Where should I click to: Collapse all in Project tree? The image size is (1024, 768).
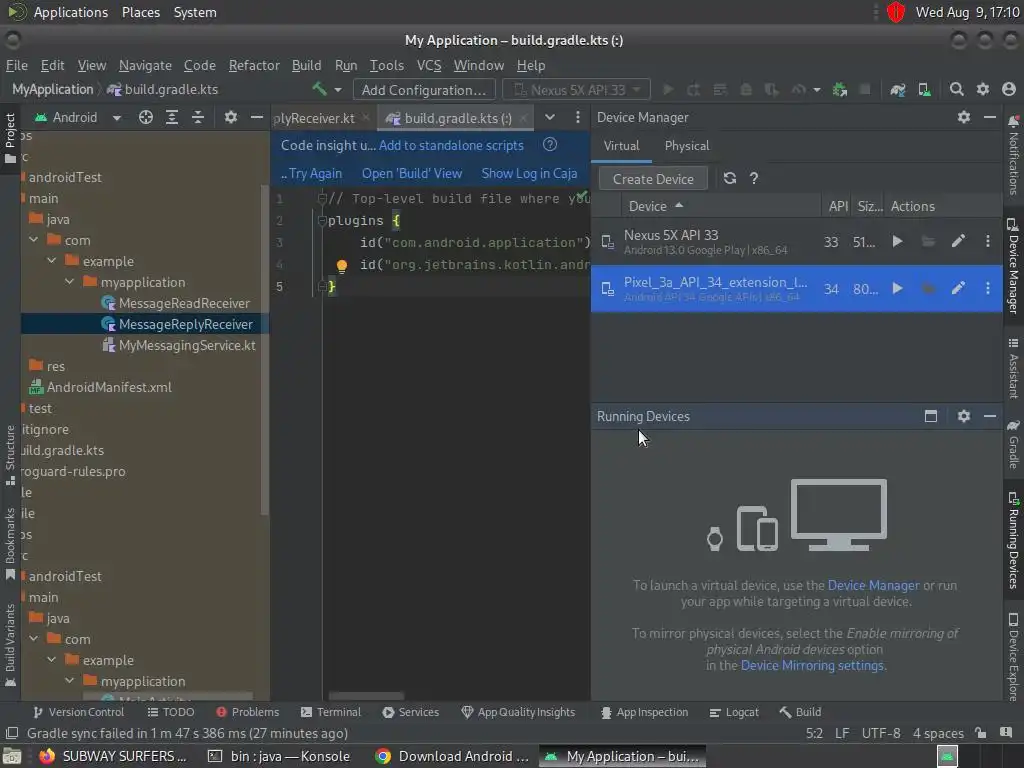198,117
